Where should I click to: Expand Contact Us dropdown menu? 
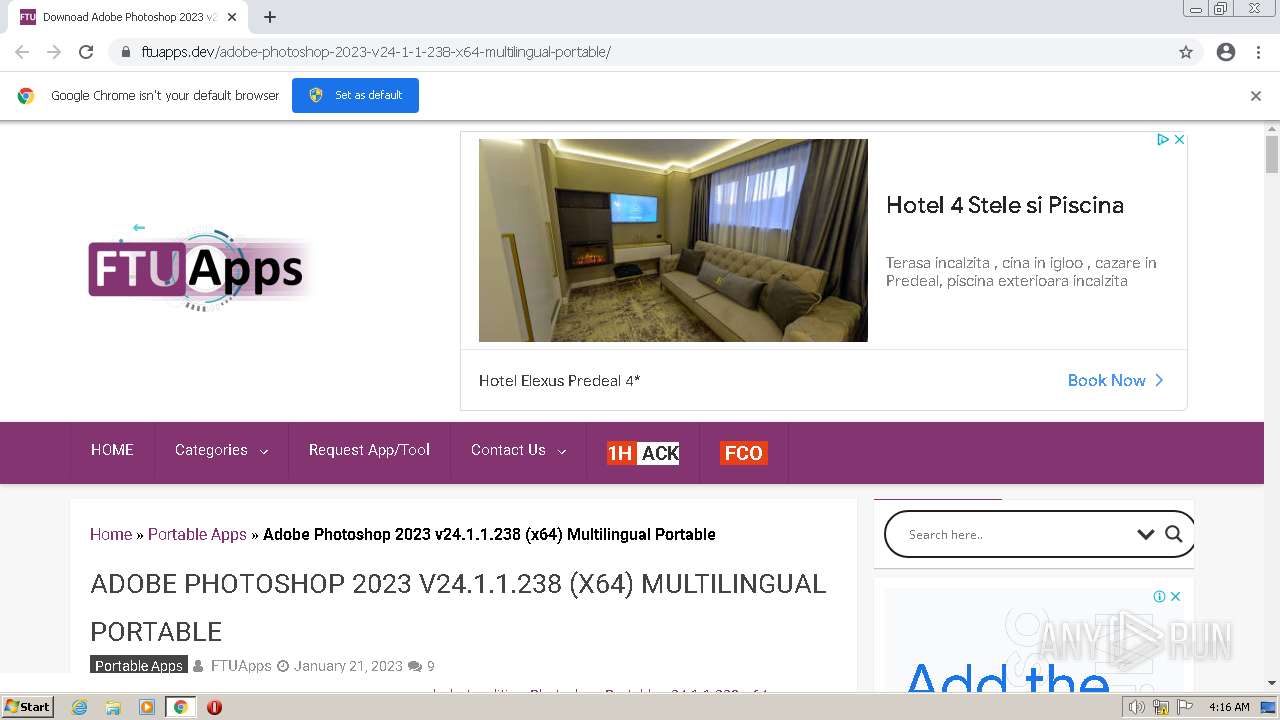[518, 451]
